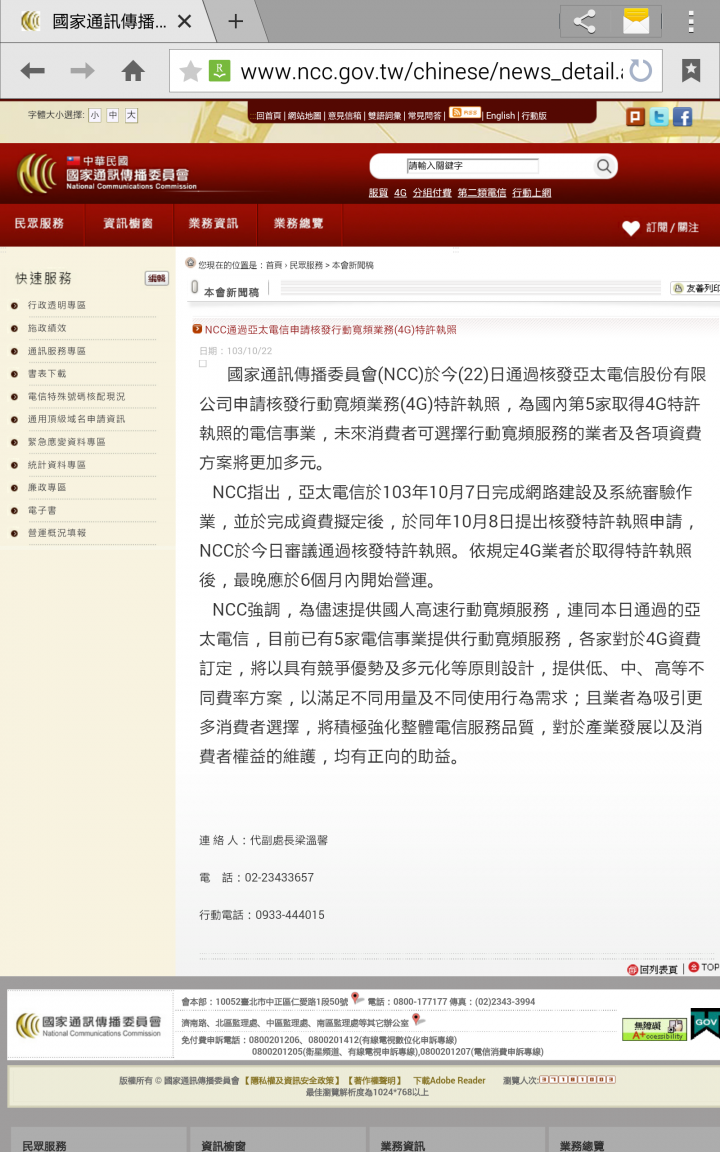Open the 資訊櫥窗 main menu

(129, 223)
